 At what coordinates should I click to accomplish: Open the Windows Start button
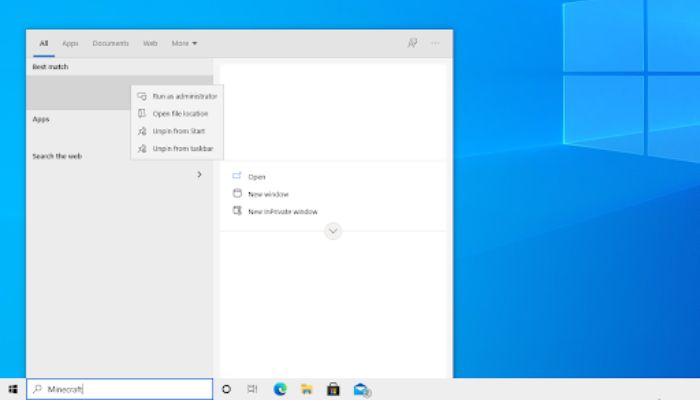(x=13, y=389)
